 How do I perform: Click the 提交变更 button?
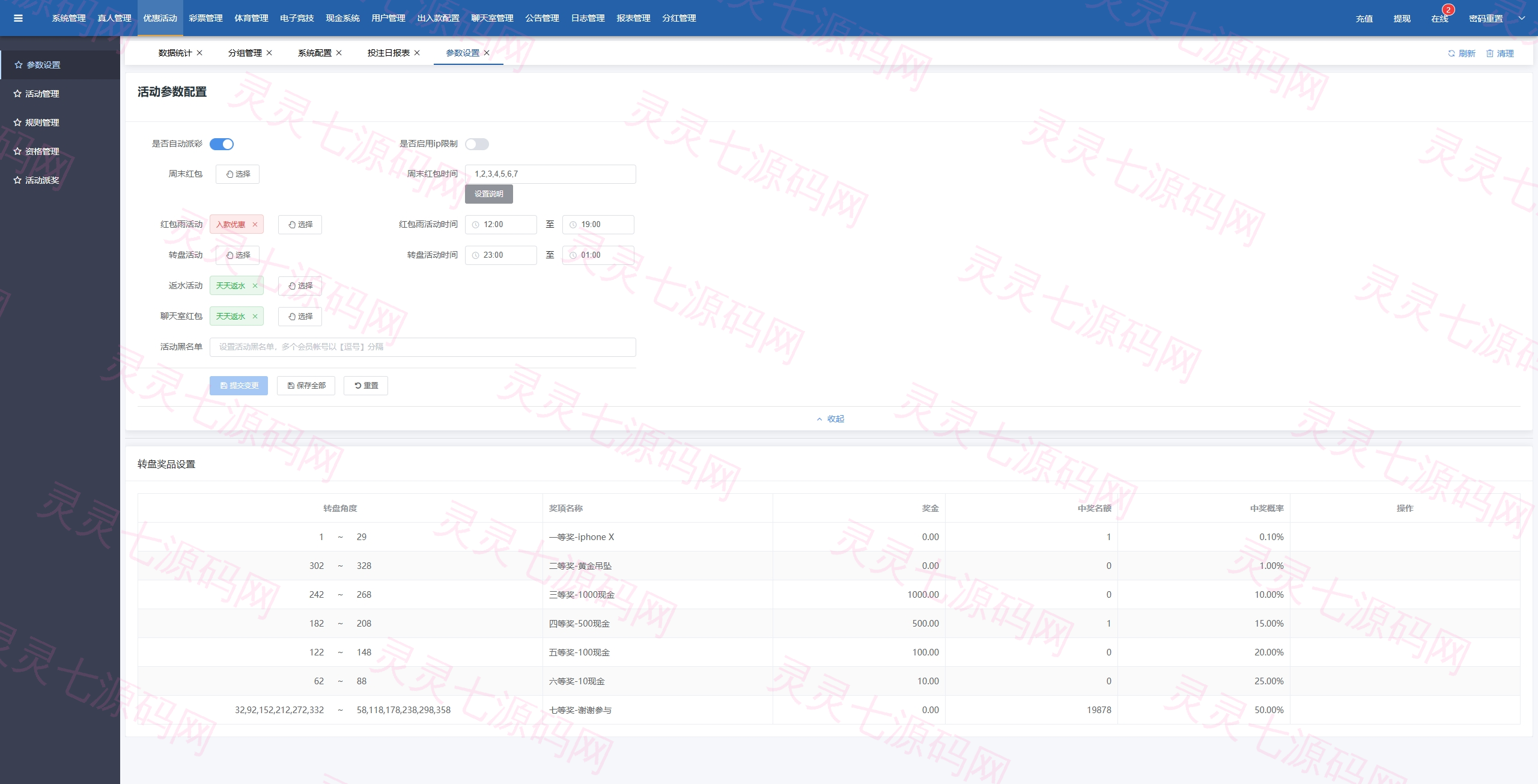[x=239, y=386]
